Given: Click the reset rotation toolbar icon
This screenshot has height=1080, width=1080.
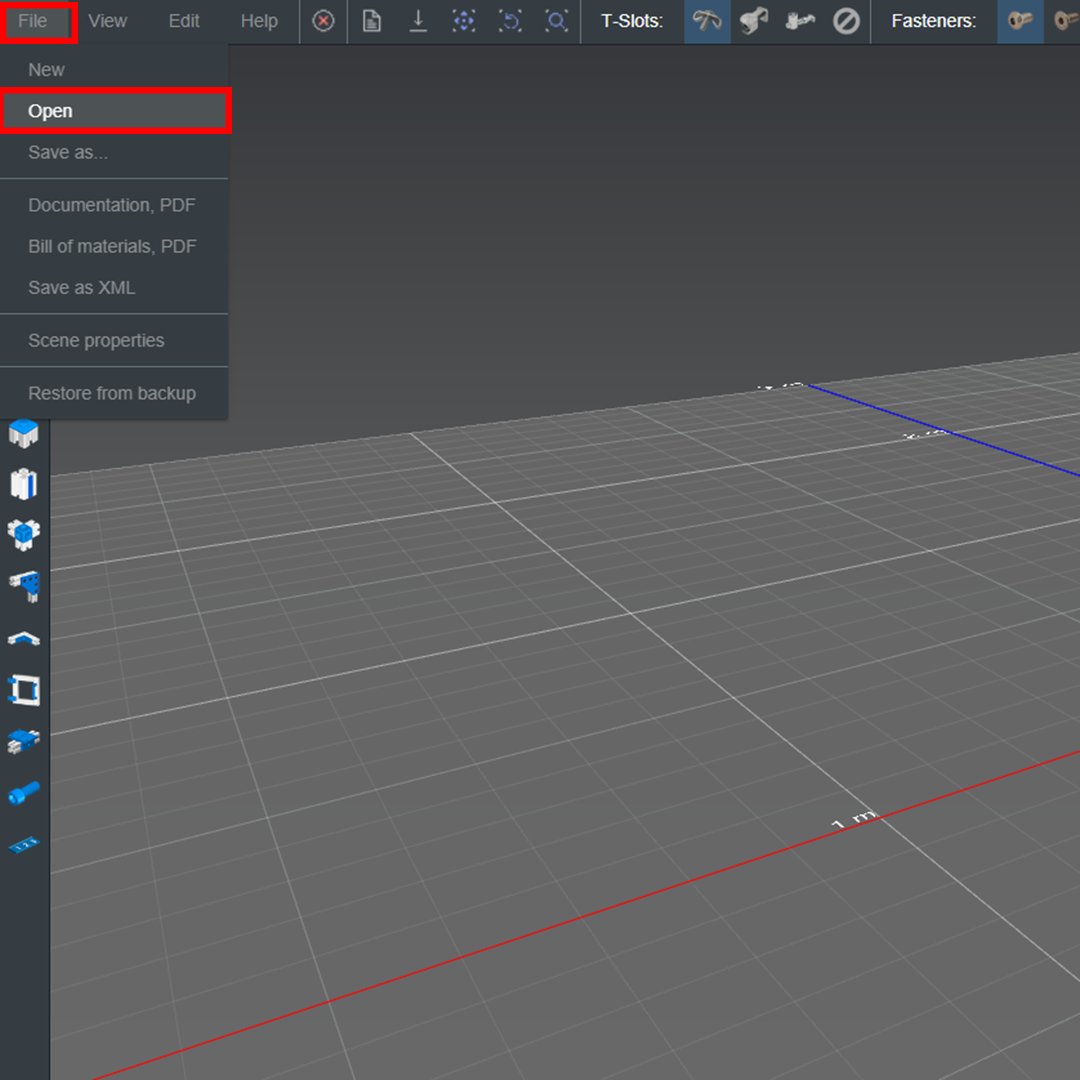Looking at the screenshot, I should coord(509,21).
